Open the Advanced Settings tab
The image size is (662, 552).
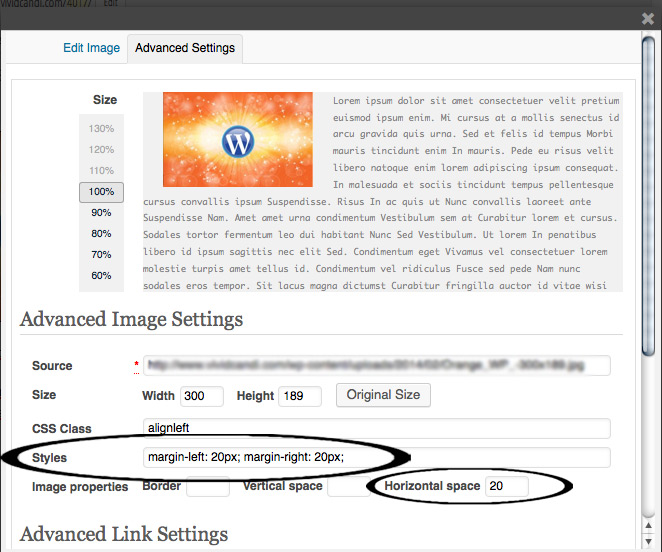click(185, 48)
